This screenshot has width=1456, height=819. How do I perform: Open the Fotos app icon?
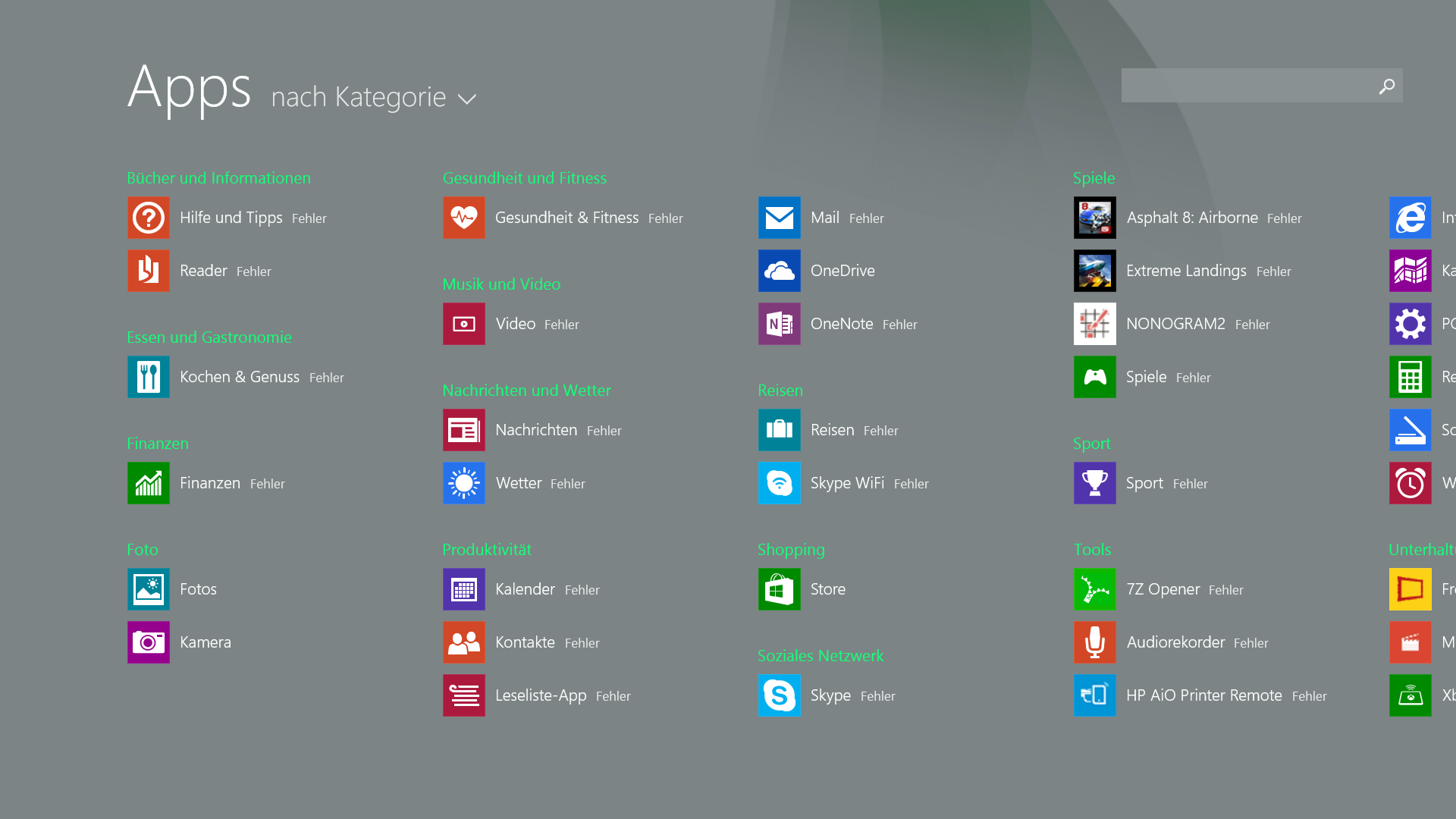pyautogui.click(x=148, y=589)
